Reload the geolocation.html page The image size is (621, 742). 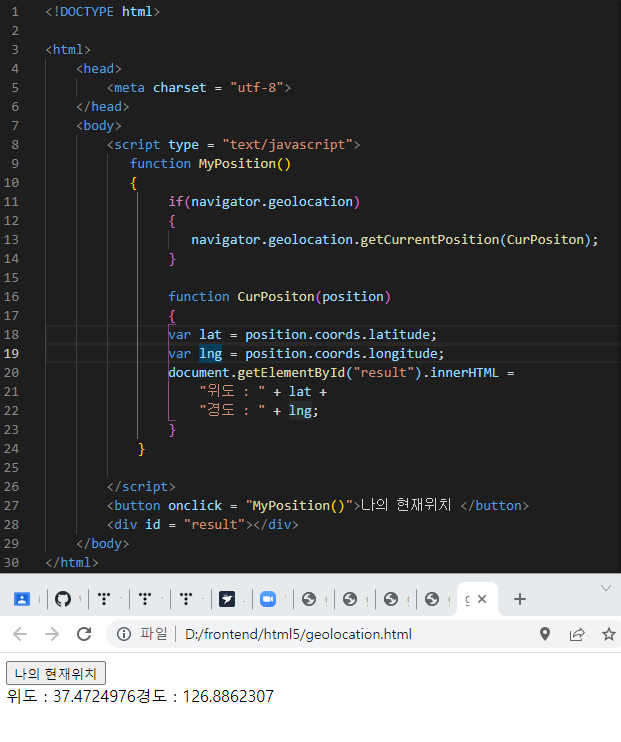[84, 634]
